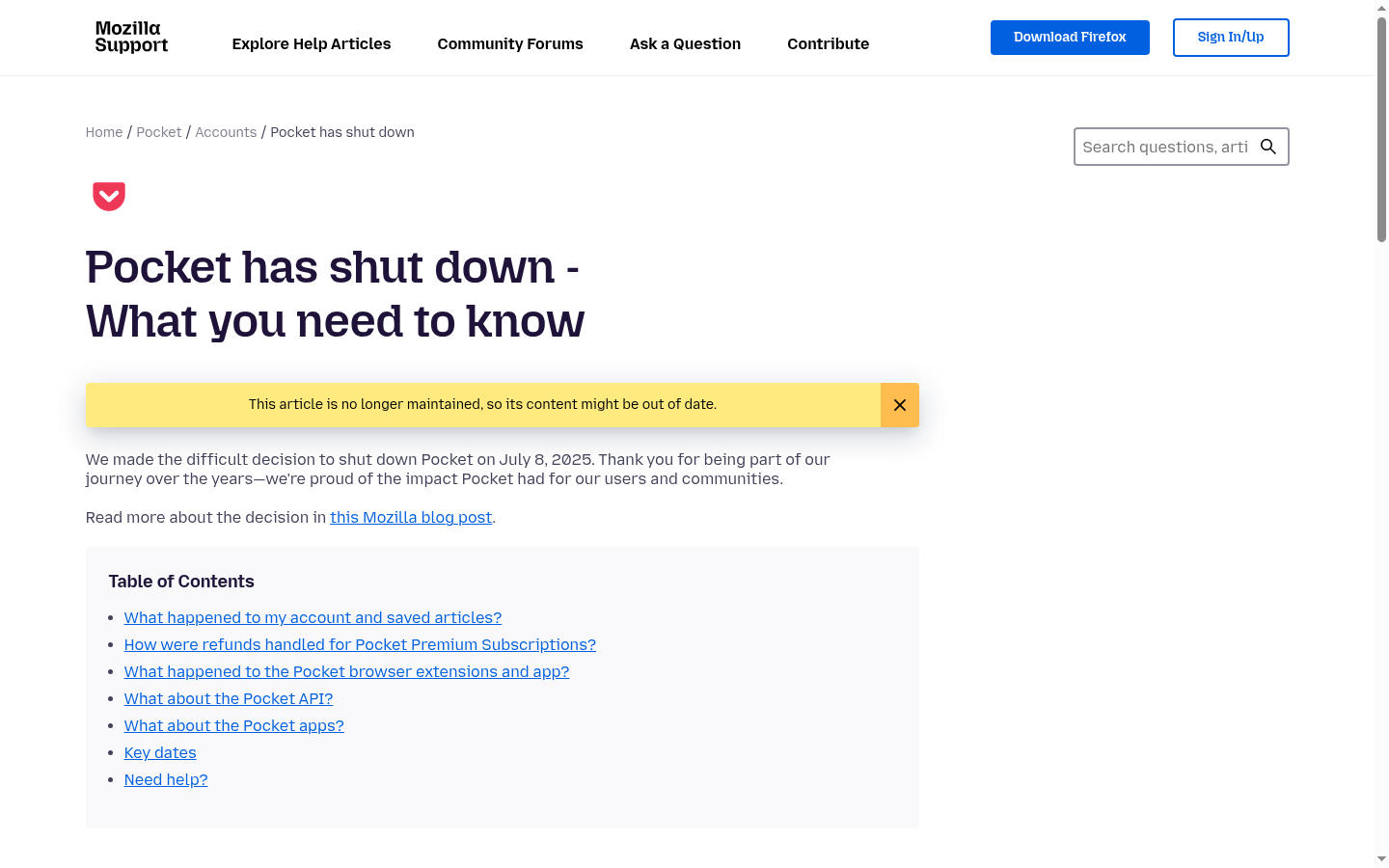Jump to What about the Pocket apps
Screen dimensions: 1389x868
[x=234, y=725]
